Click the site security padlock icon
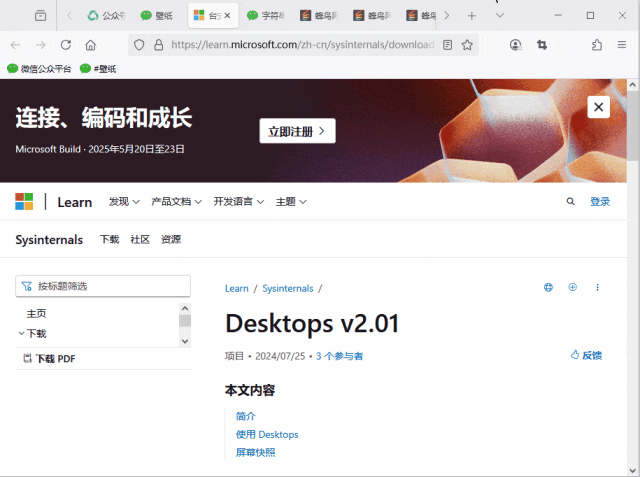 point(158,45)
